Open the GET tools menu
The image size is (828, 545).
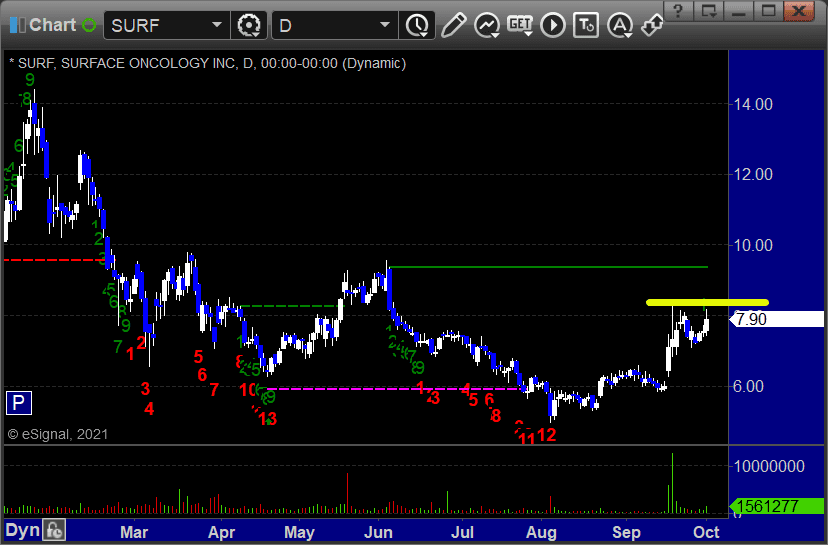[x=520, y=25]
